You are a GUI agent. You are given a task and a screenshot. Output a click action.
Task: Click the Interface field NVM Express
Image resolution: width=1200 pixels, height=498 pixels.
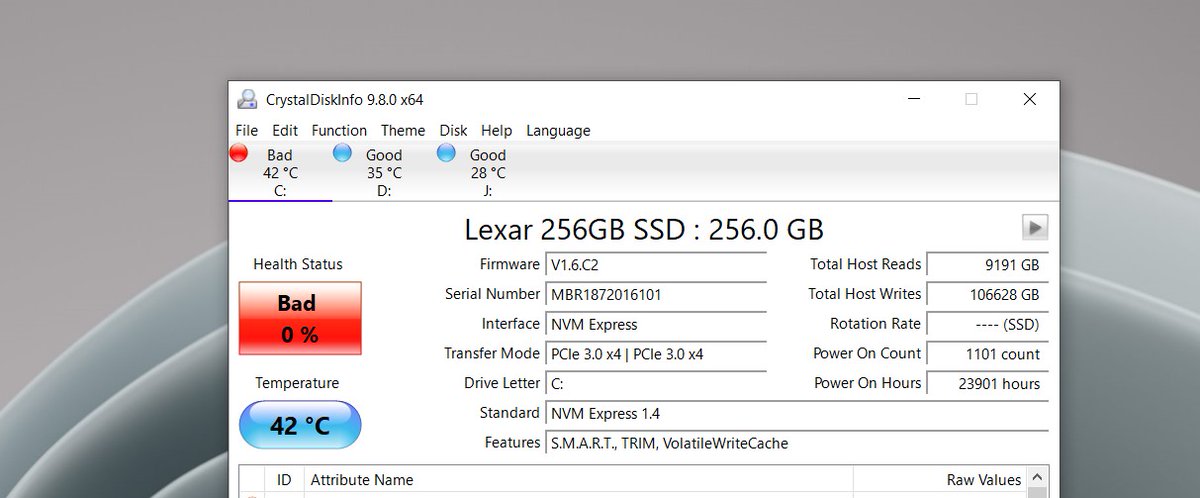click(x=656, y=324)
